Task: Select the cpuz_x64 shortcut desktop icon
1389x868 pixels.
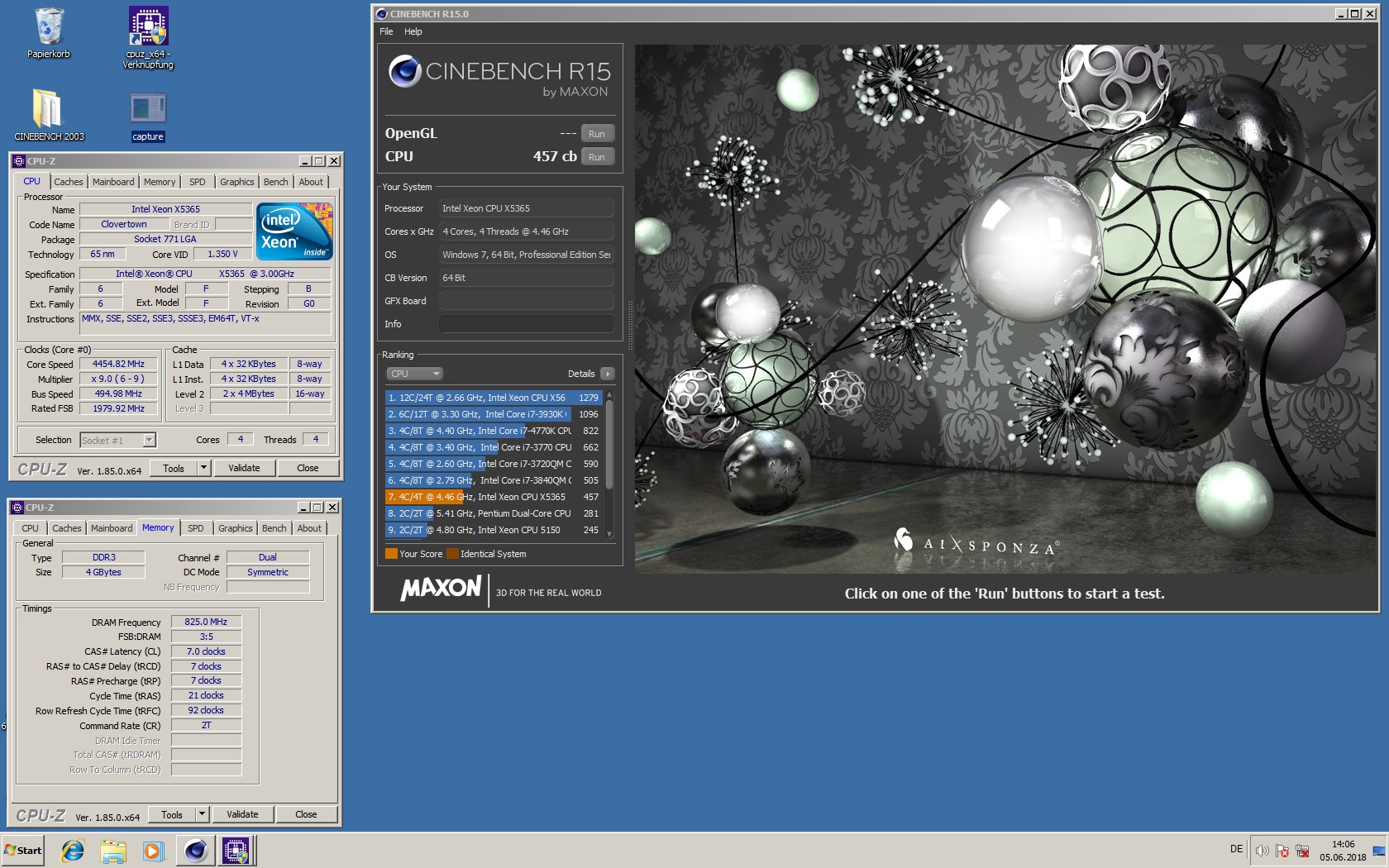Action: (148, 38)
